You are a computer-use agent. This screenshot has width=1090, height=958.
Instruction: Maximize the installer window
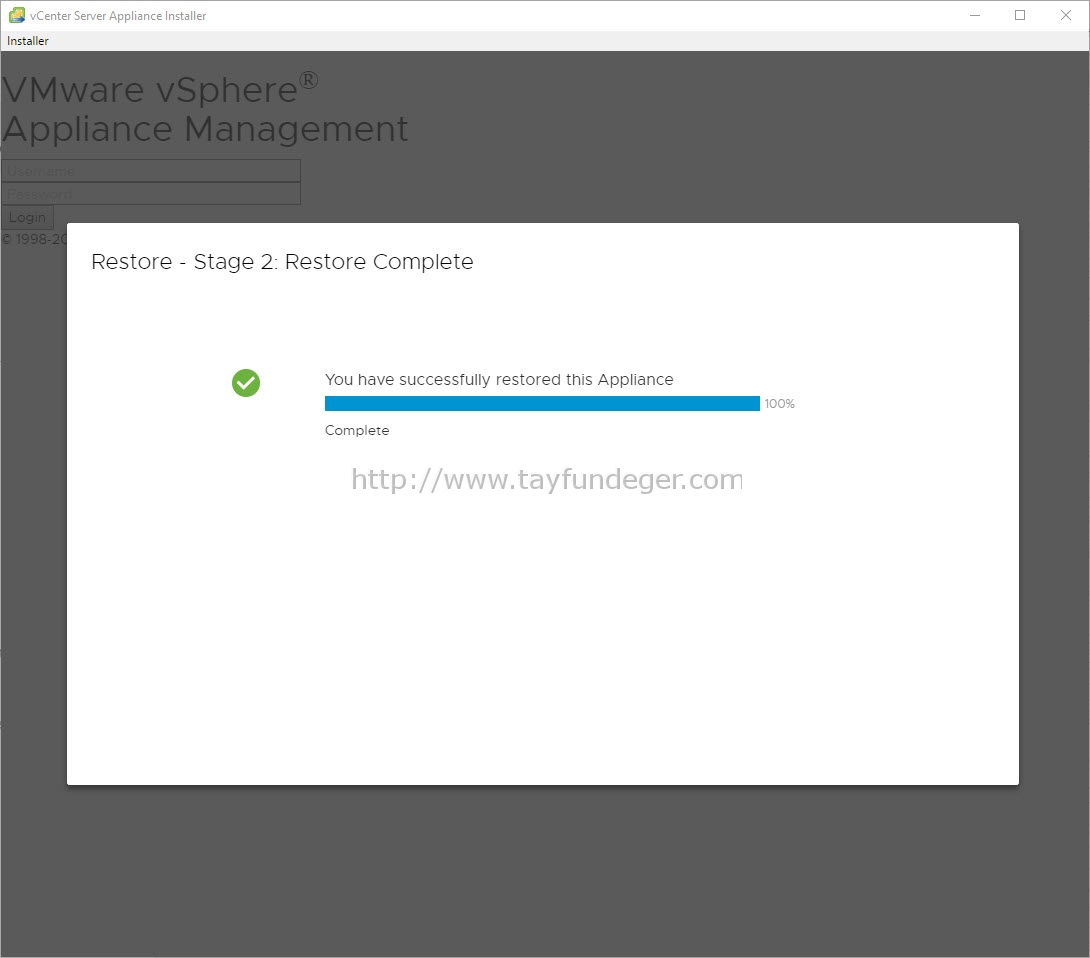tap(1020, 15)
